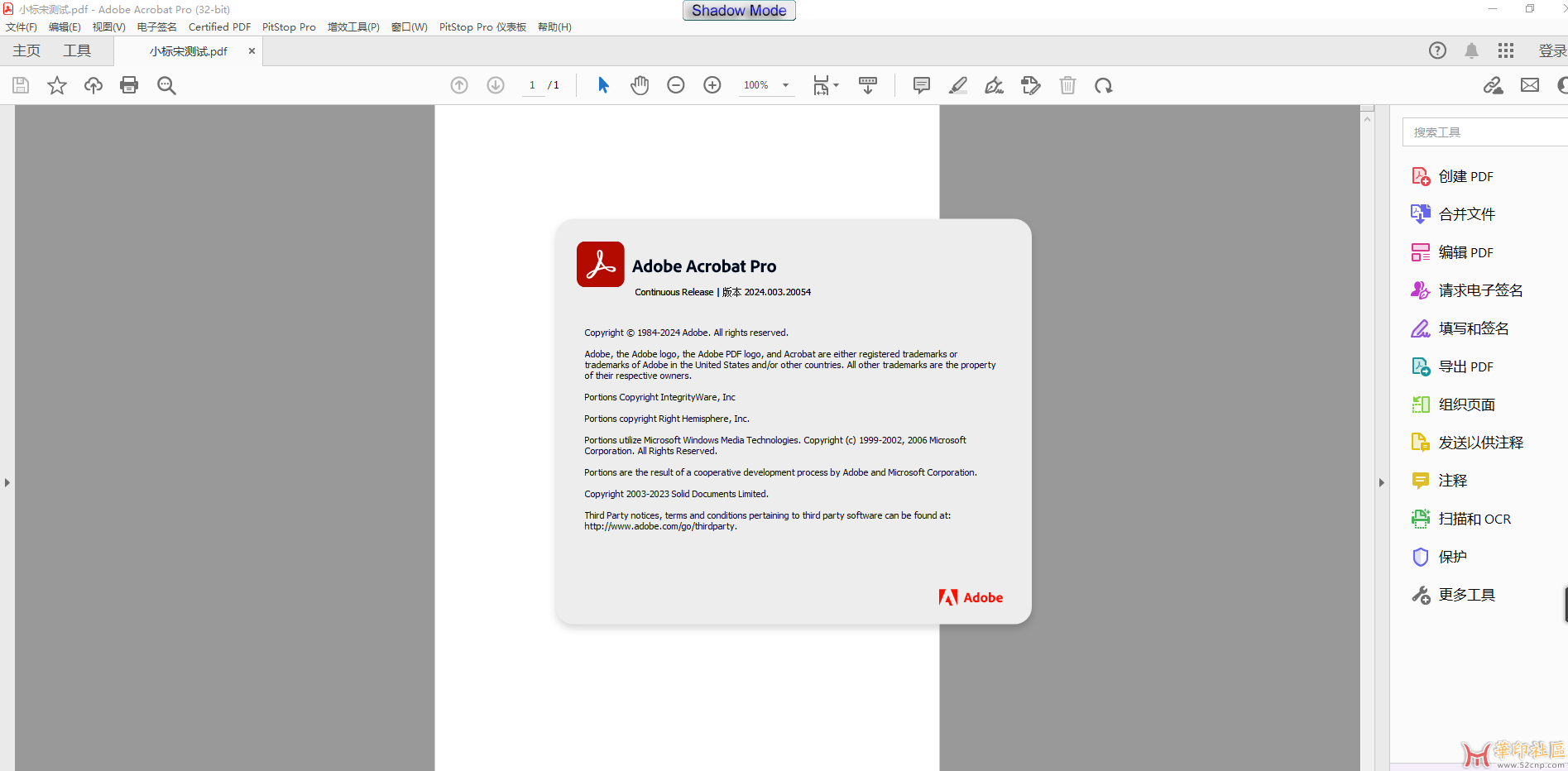1568x771 pixels.
Task: Zoom in with plus icon
Action: (712, 85)
